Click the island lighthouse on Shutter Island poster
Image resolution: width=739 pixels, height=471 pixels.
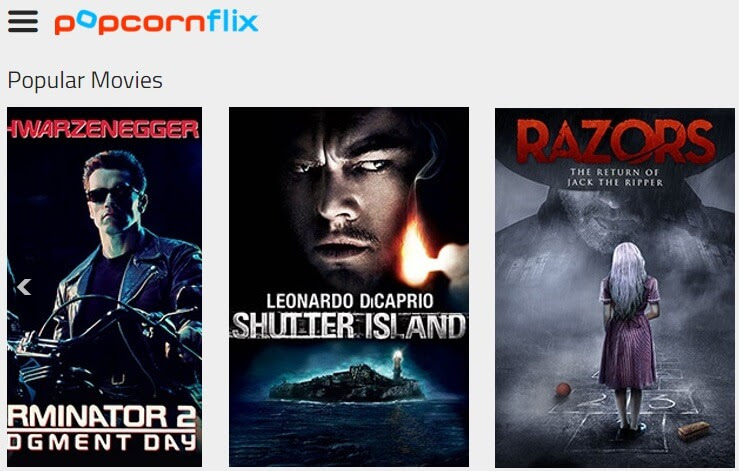click(x=399, y=362)
